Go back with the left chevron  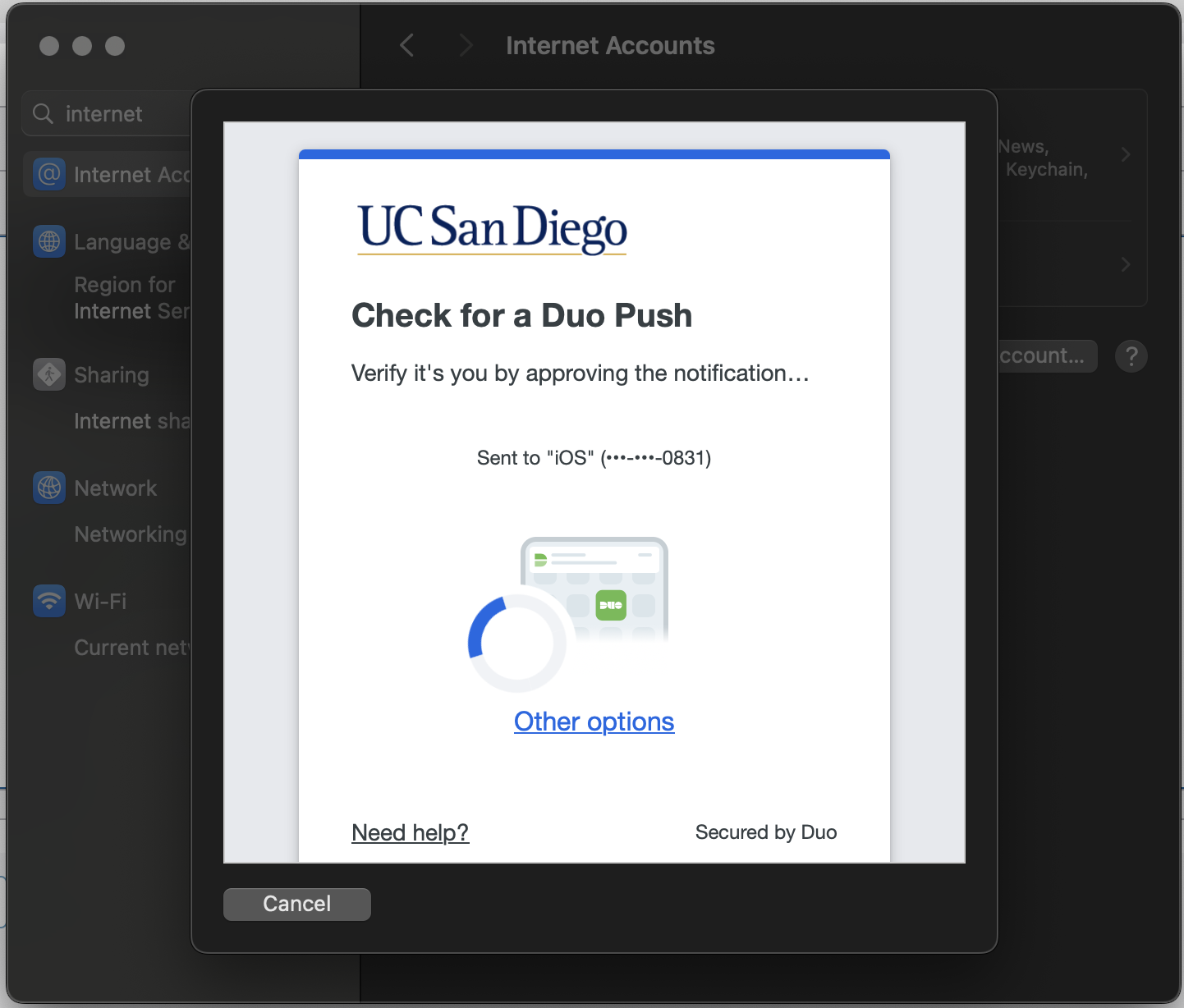[x=406, y=45]
